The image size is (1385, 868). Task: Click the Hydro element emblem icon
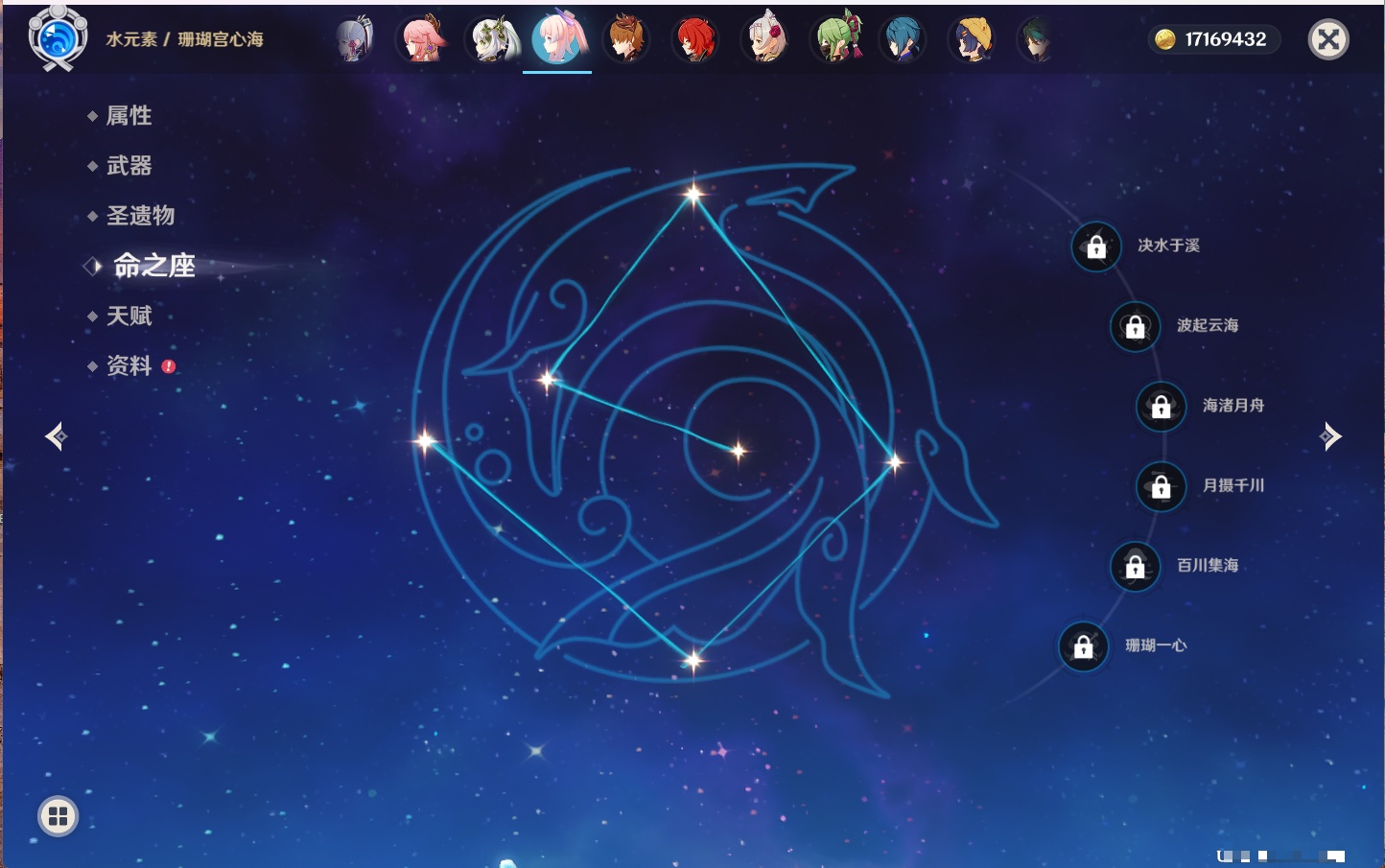click(58, 37)
